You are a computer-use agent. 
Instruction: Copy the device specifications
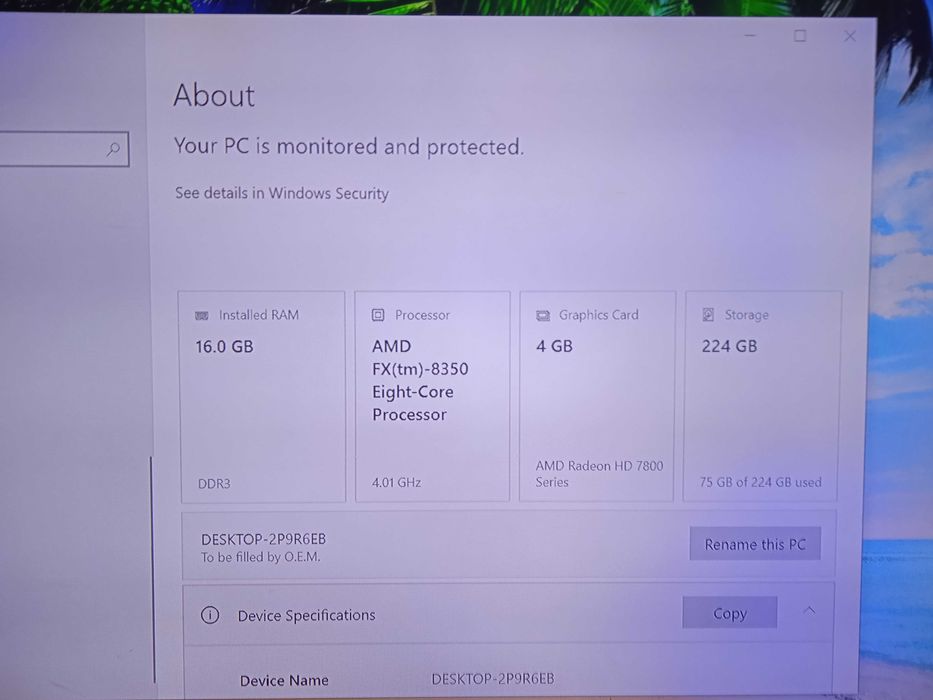[729, 614]
